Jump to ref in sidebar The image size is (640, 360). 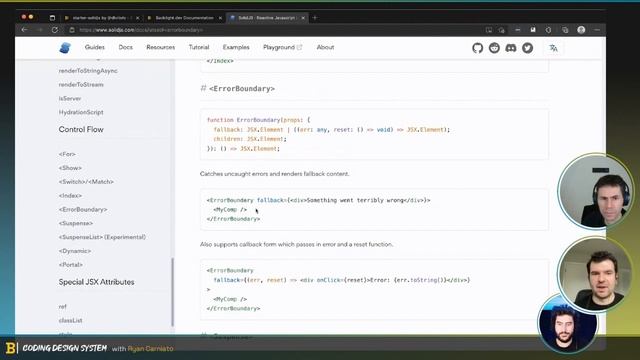(x=62, y=307)
